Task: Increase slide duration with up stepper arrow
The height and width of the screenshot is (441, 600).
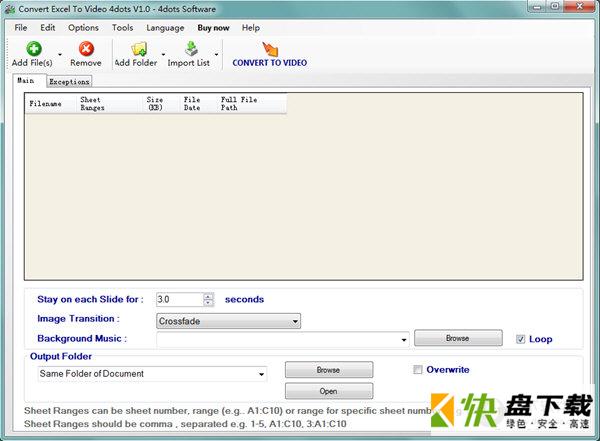Action: coord(208,296)
